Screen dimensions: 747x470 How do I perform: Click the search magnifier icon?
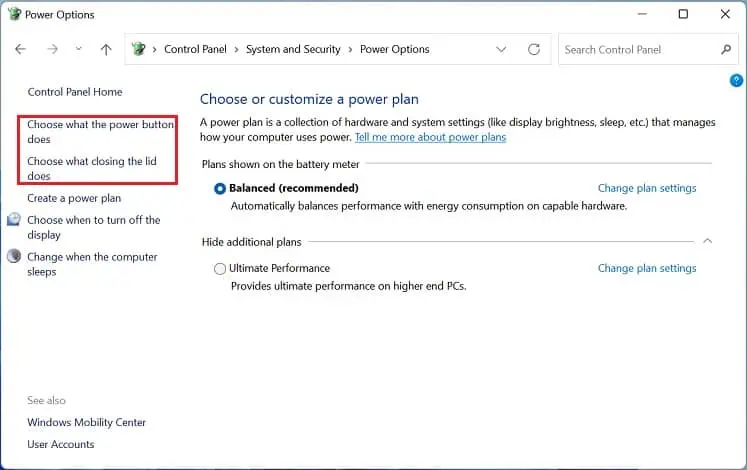pos(727,49)
